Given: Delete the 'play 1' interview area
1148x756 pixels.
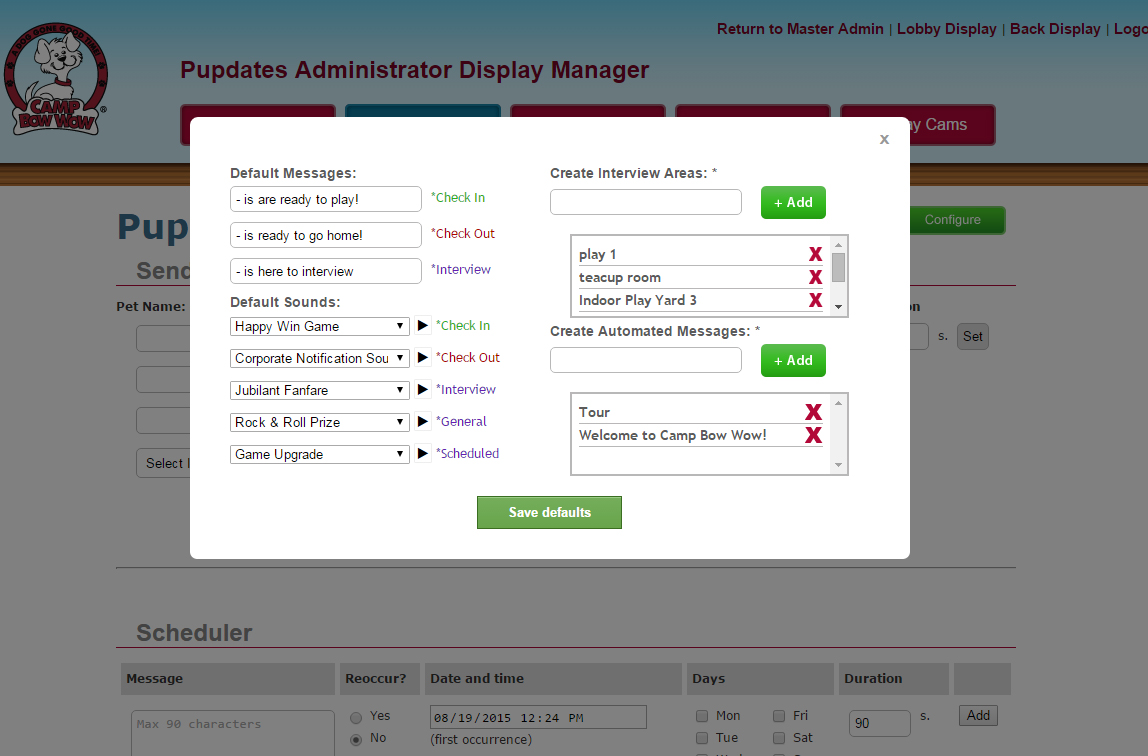Looking at the screenshot, I should point(815,254).
